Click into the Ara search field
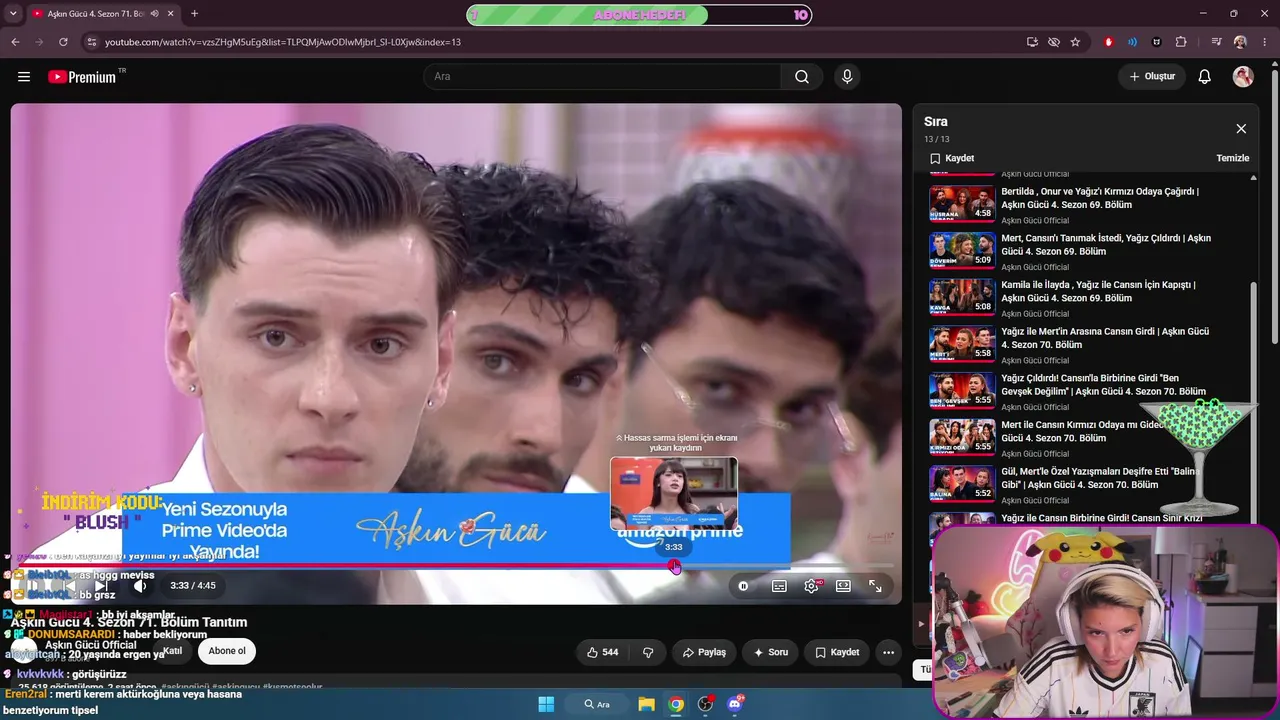The width and height of the screenshot is (1280, 720). (603, 77)
